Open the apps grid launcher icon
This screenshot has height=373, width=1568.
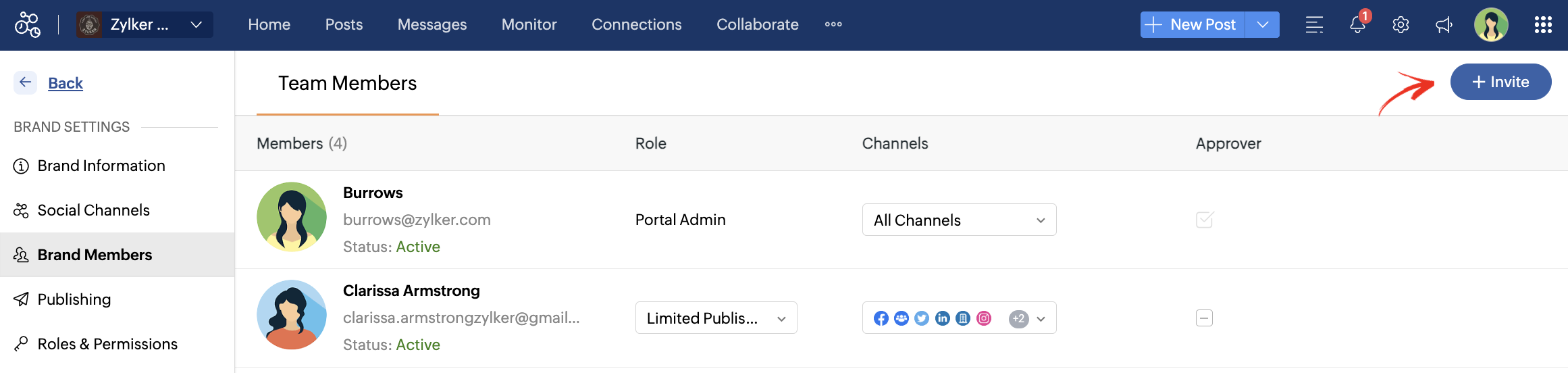[x=1543, y=25]
